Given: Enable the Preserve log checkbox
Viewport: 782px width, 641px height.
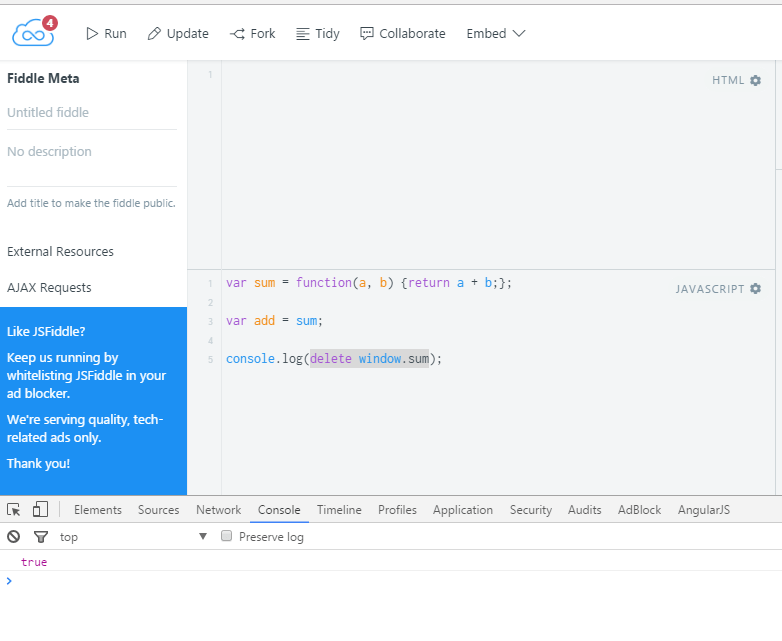Looking at the screenshot, I should (226, 536).
